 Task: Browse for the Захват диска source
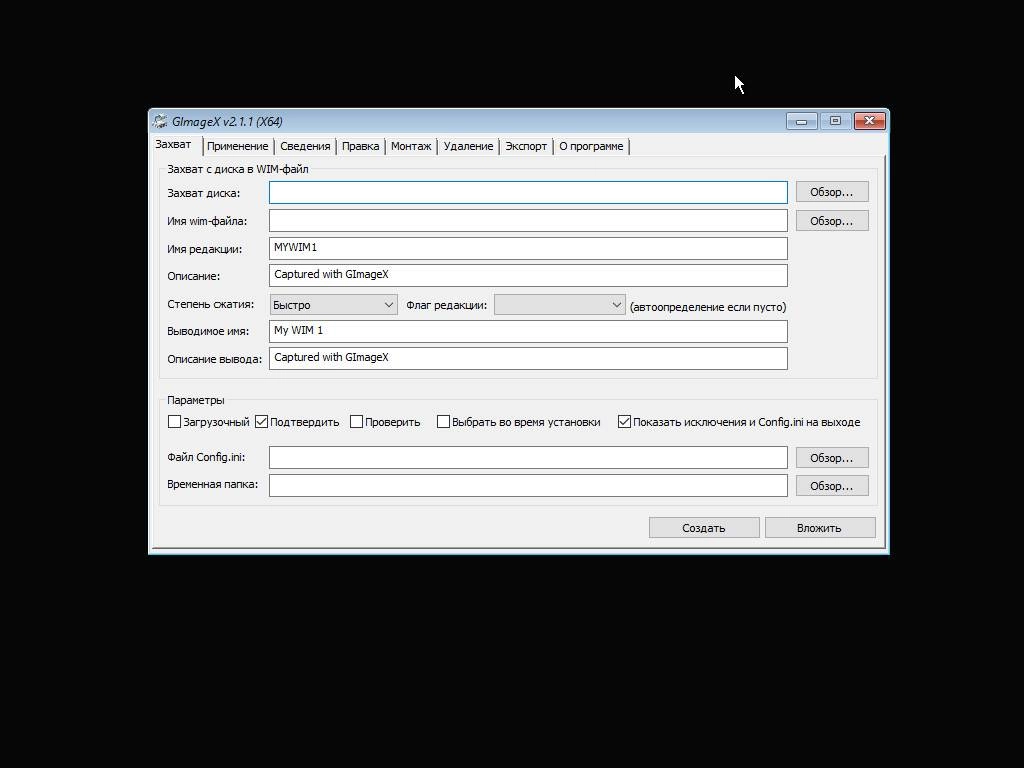832,192
